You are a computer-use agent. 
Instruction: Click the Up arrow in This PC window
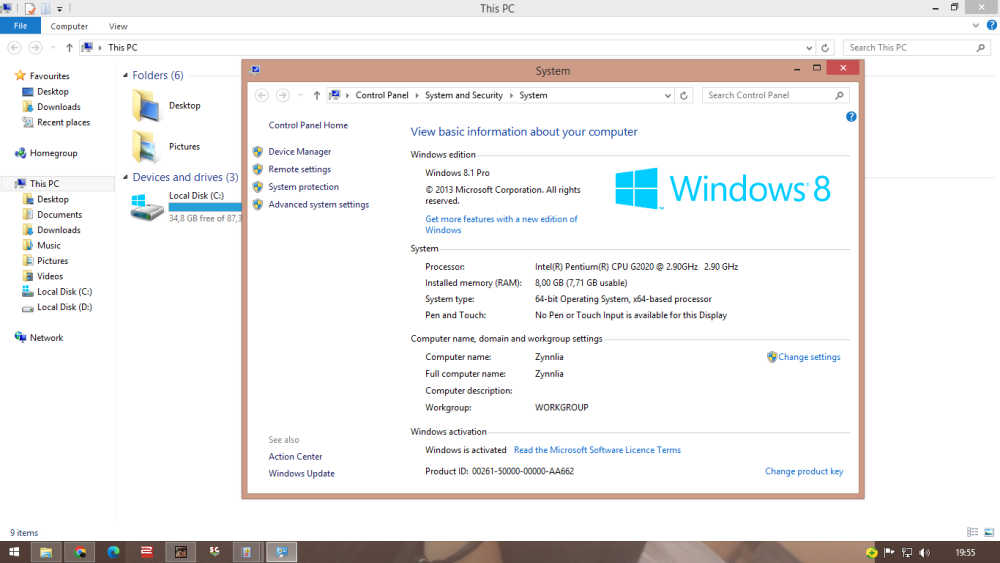coord(69,48)
